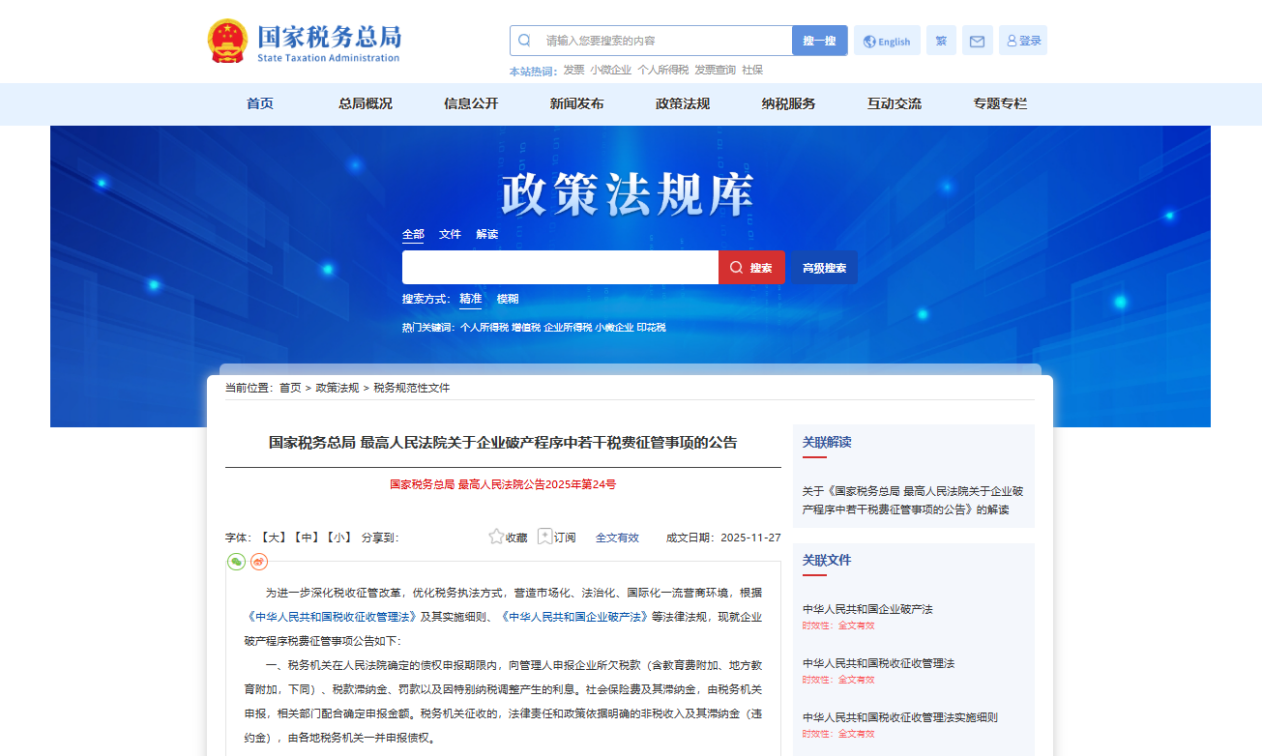Click the policy library search input field
1262x756 pixels.
click(560, 268)
